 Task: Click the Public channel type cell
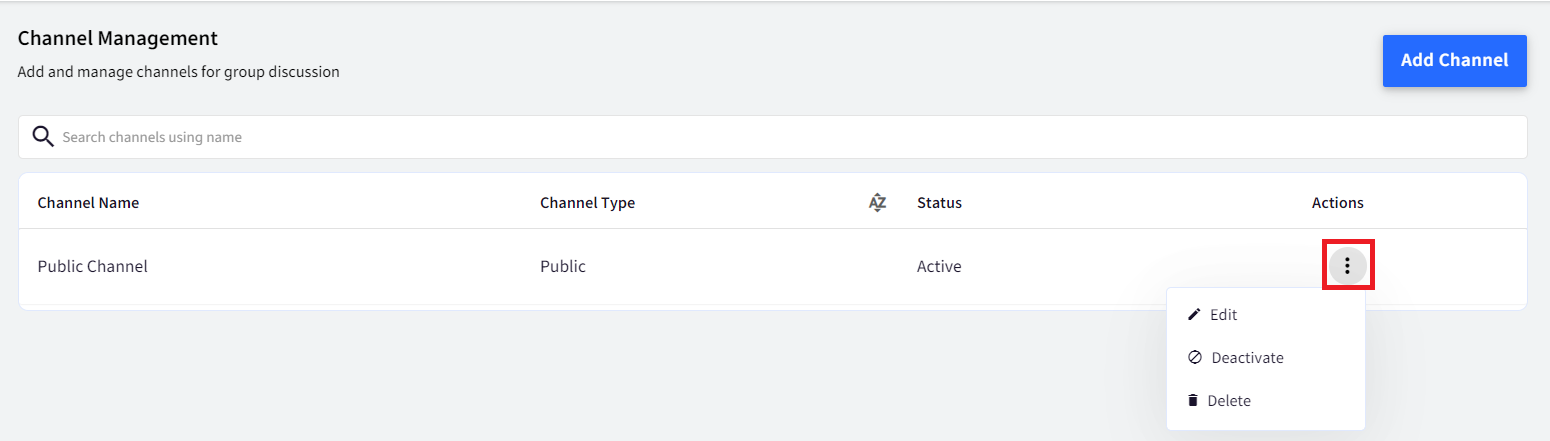click(562, 267)
